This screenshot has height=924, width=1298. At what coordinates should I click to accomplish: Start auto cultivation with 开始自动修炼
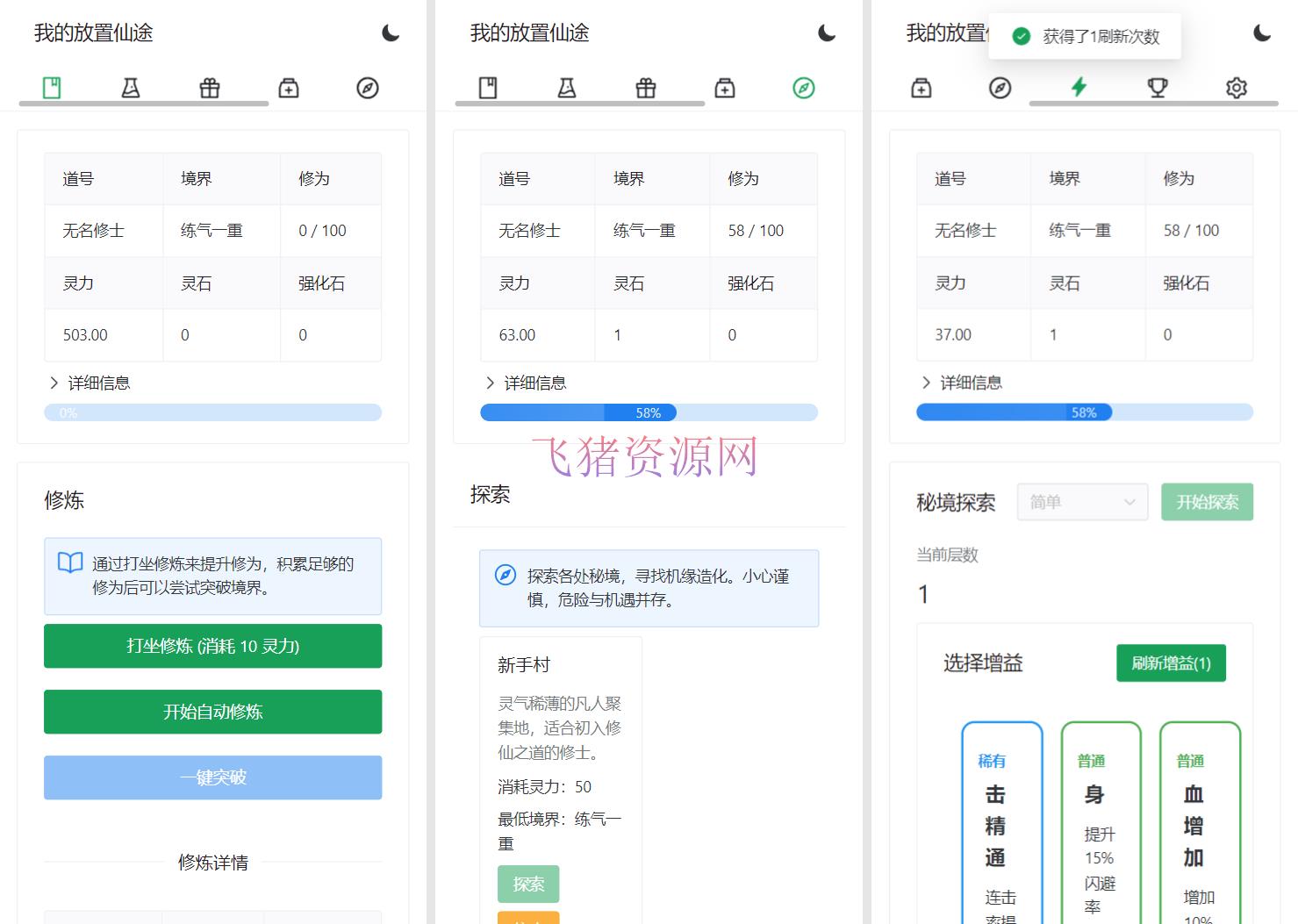[212, 712]
